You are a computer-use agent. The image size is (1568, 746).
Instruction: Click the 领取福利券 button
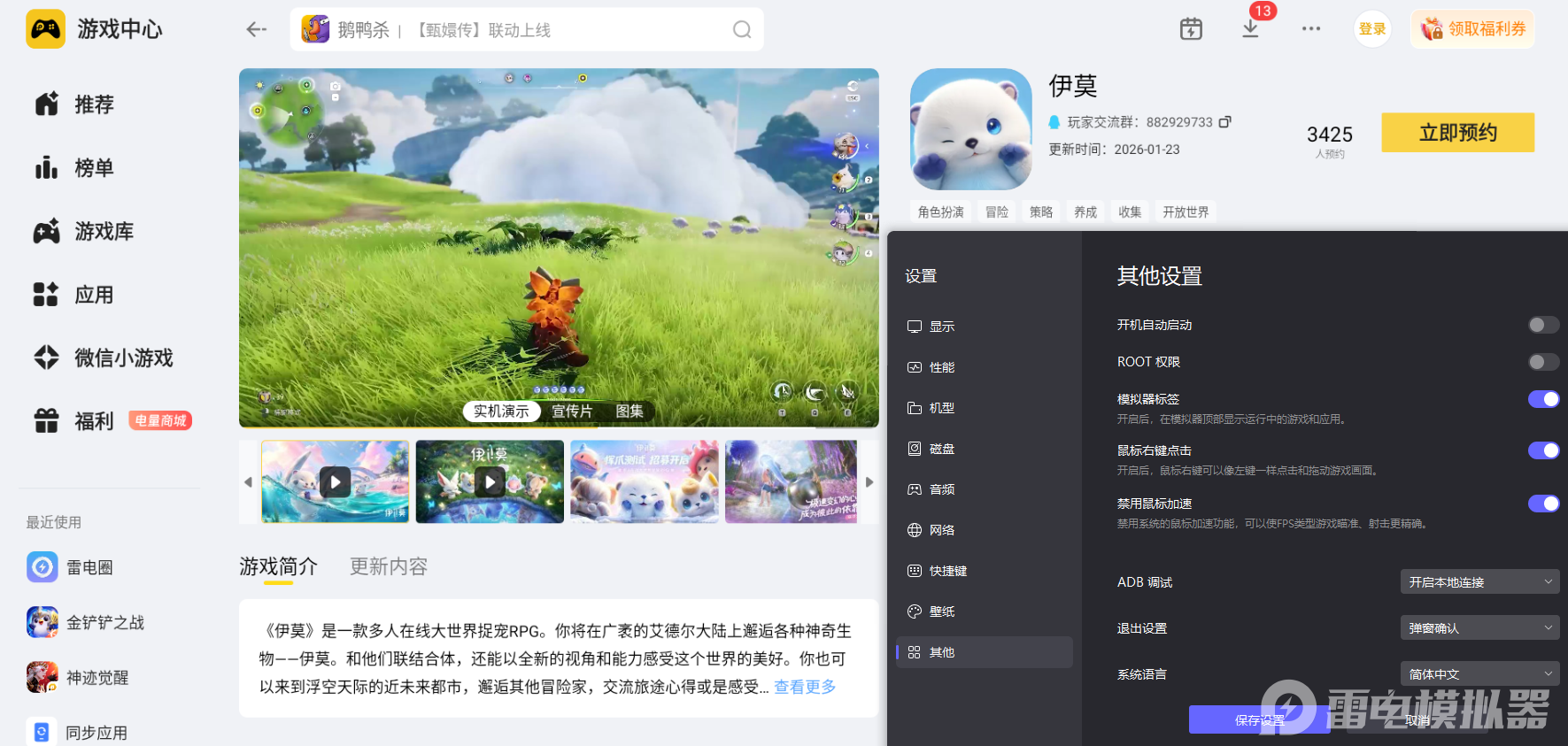click(x=1473, y=29)
